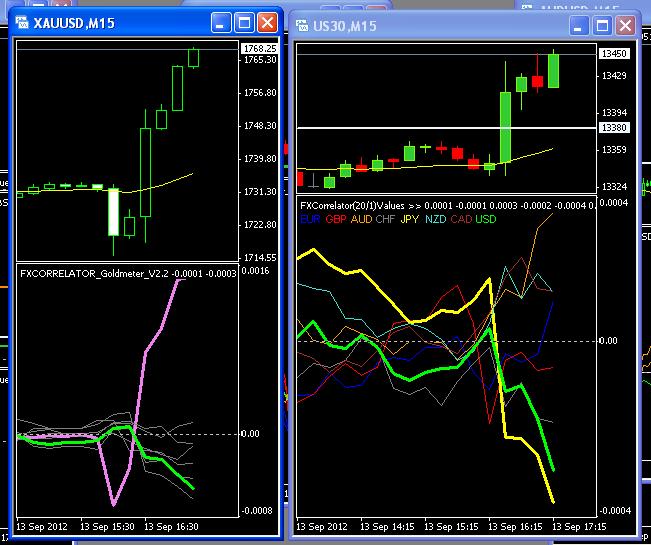Click the US30 window chart icon
Screen dimensions: 651x545
click(x=302, y=26)
